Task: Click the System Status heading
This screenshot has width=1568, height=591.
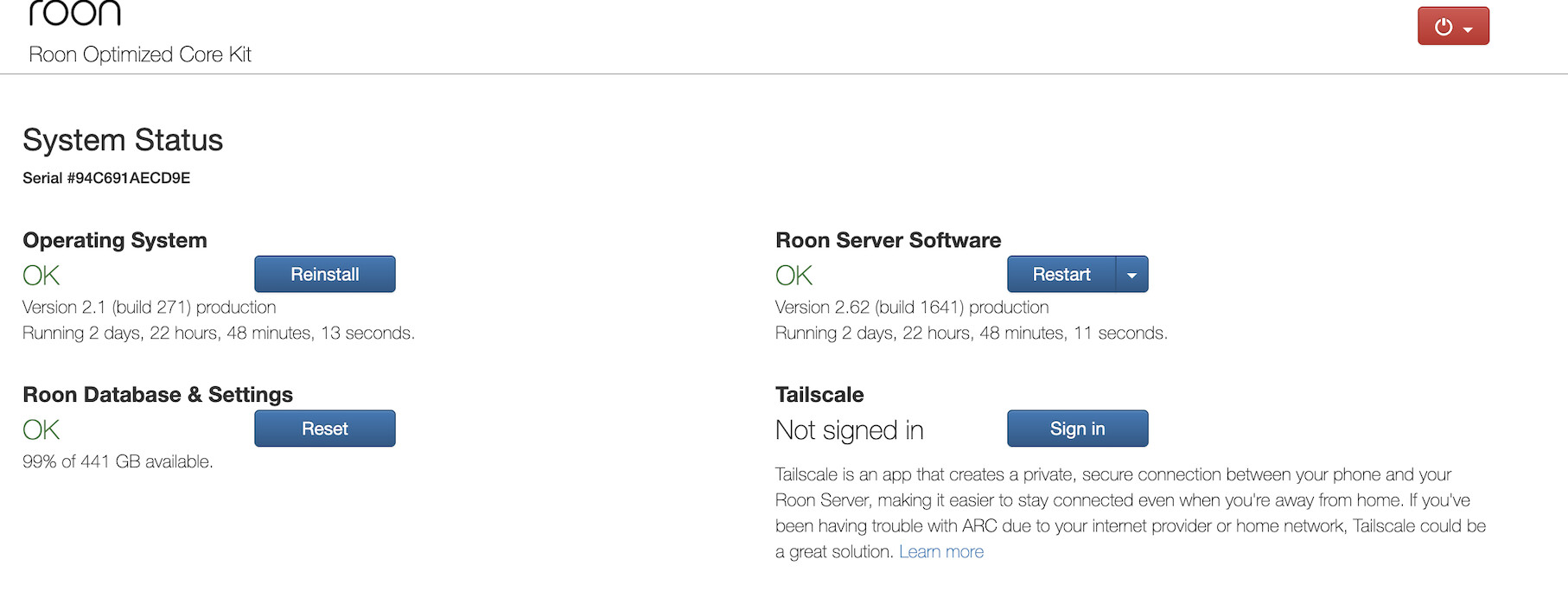Action: 123,140
